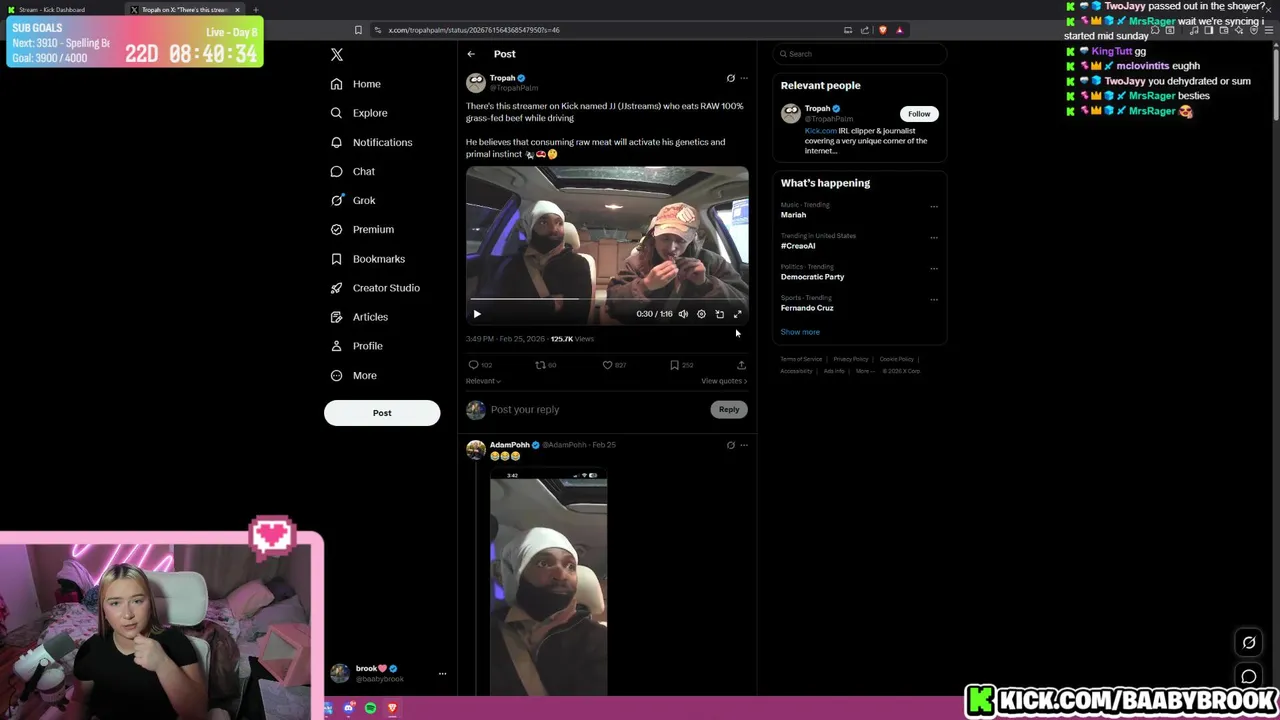Click the X logo in sidebar
The image size is (1280, 720).
point(337,55)
